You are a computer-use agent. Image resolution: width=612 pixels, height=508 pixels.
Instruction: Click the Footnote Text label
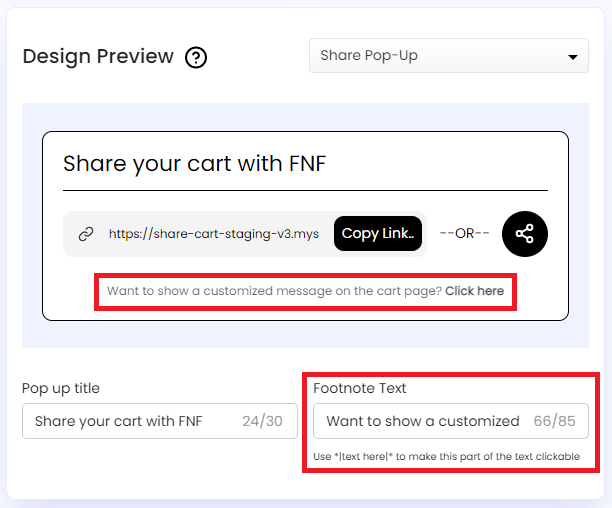pyautogui.click(x=359, y=388)
